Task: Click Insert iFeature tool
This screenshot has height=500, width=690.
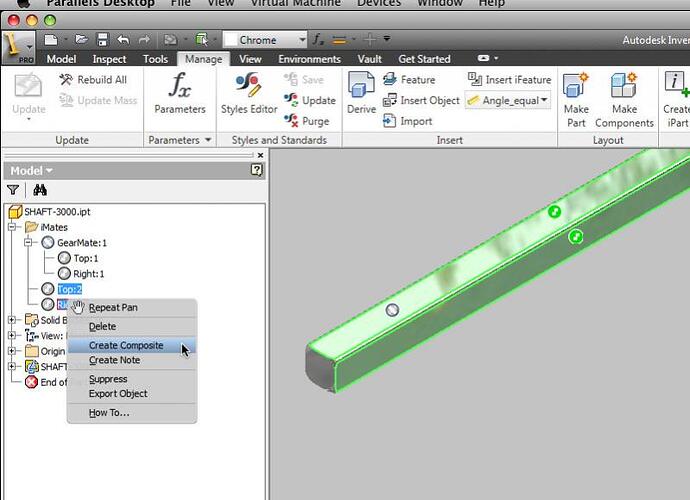Action: pyautogui.click(x=509, y=80)
